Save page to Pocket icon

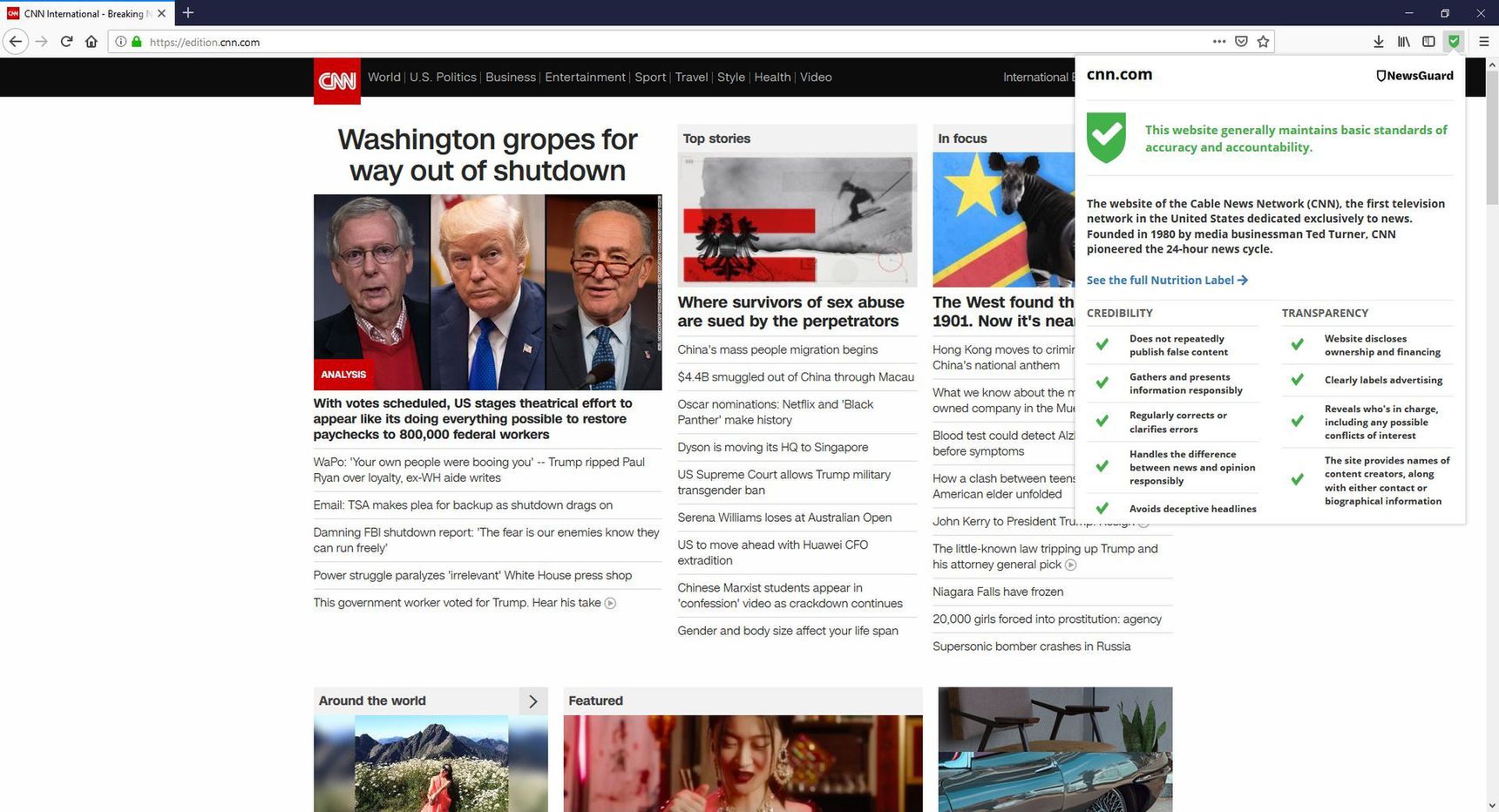point(1241,41)
